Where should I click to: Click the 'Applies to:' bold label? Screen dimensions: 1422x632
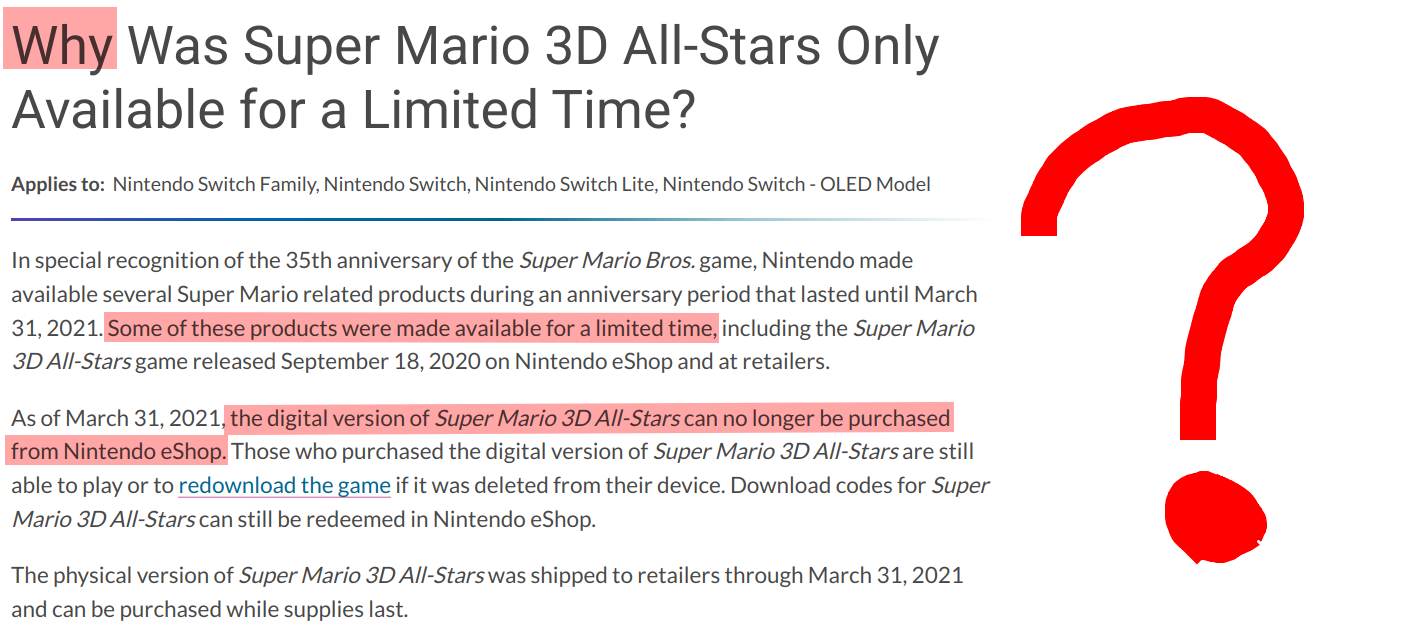58,185
